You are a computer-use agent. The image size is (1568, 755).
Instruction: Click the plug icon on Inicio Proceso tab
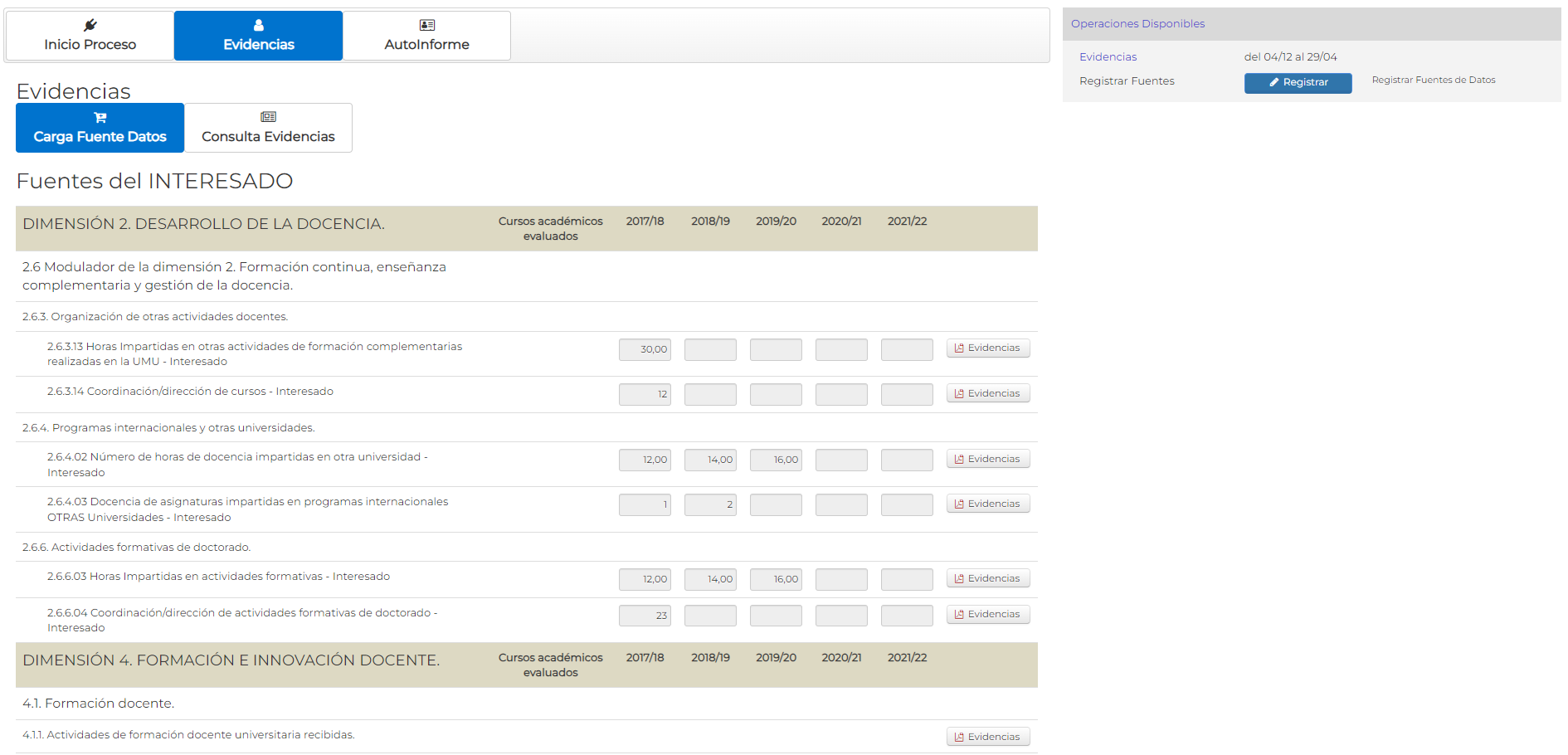[x=90, y=25]
